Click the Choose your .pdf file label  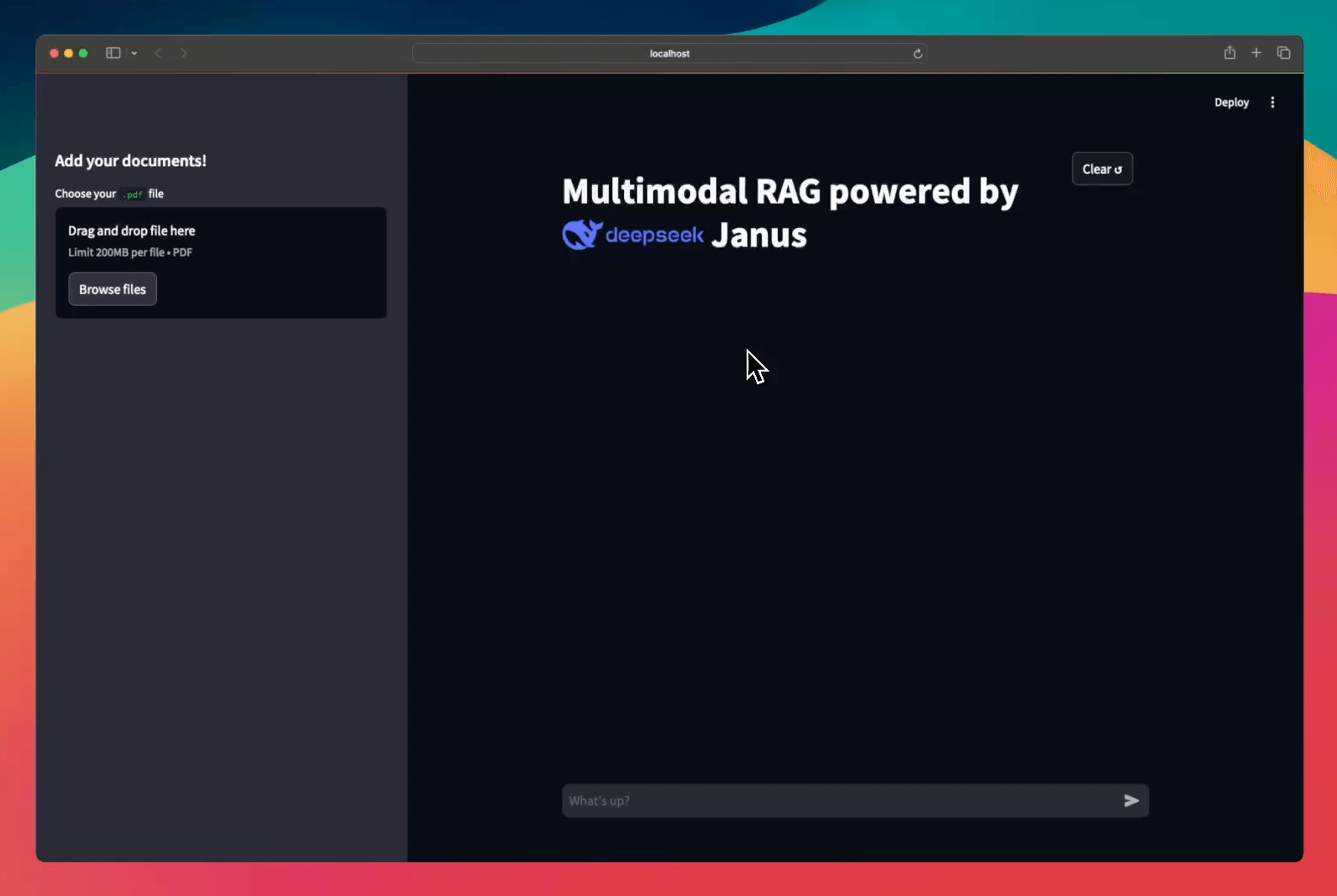pos(109,193)
